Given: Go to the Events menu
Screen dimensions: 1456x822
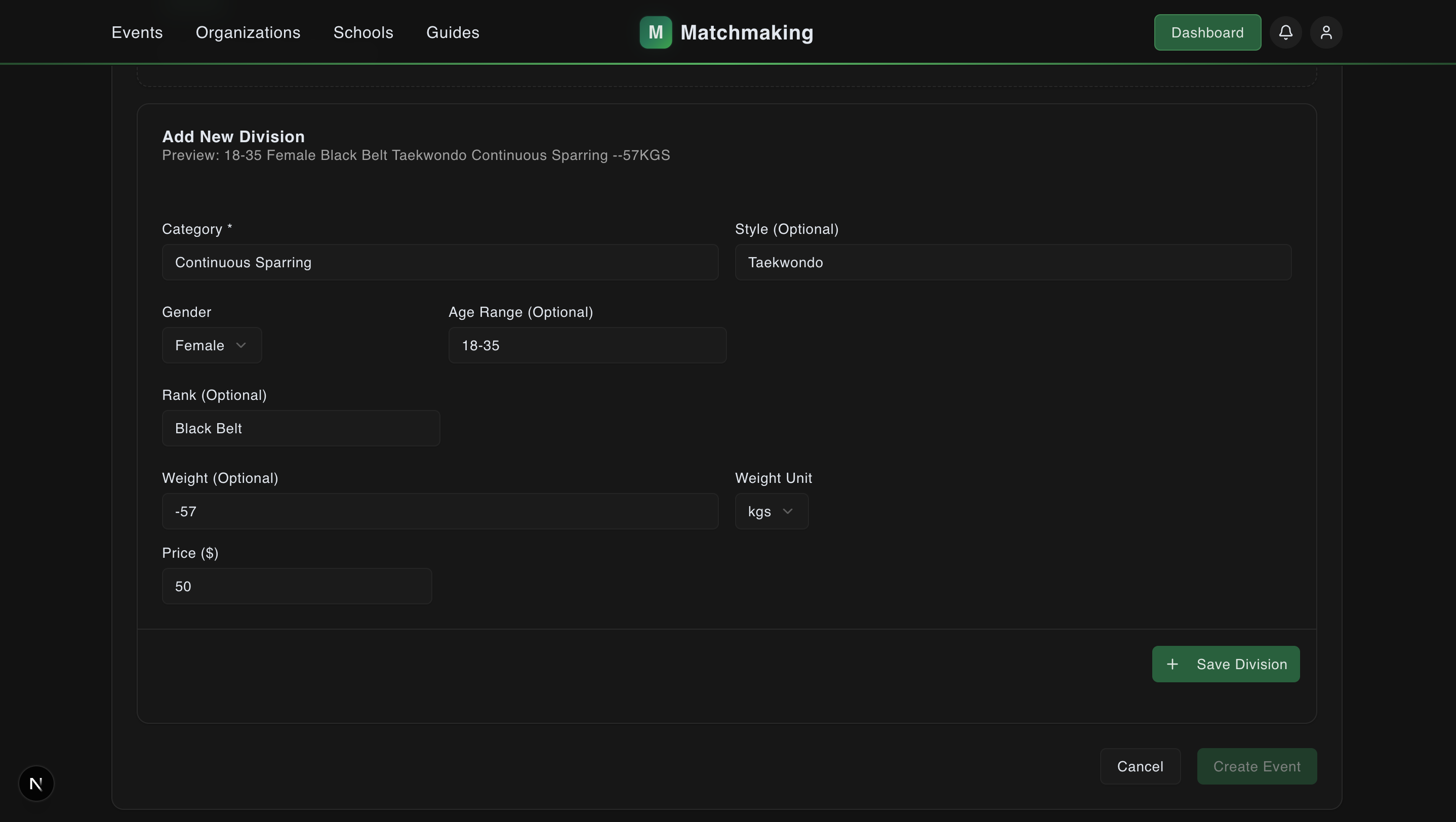Looking at the screenshot, I should coord(137,32).
